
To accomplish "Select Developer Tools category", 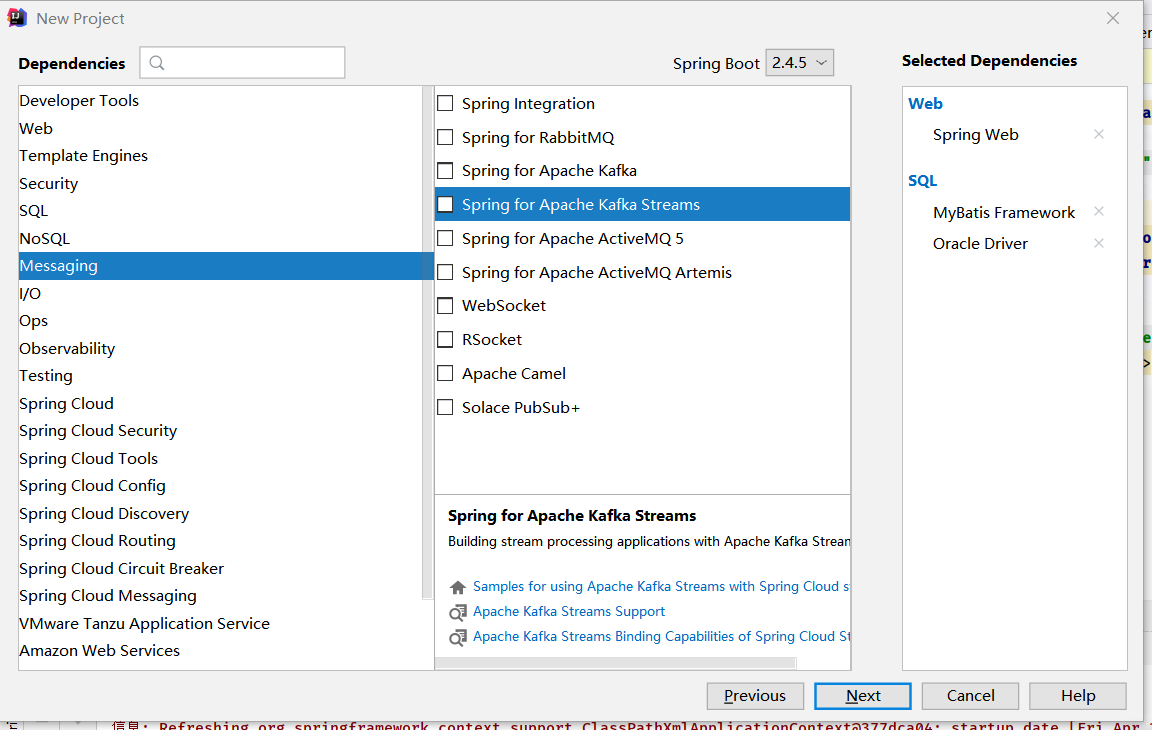I will (x=220, y=101).
